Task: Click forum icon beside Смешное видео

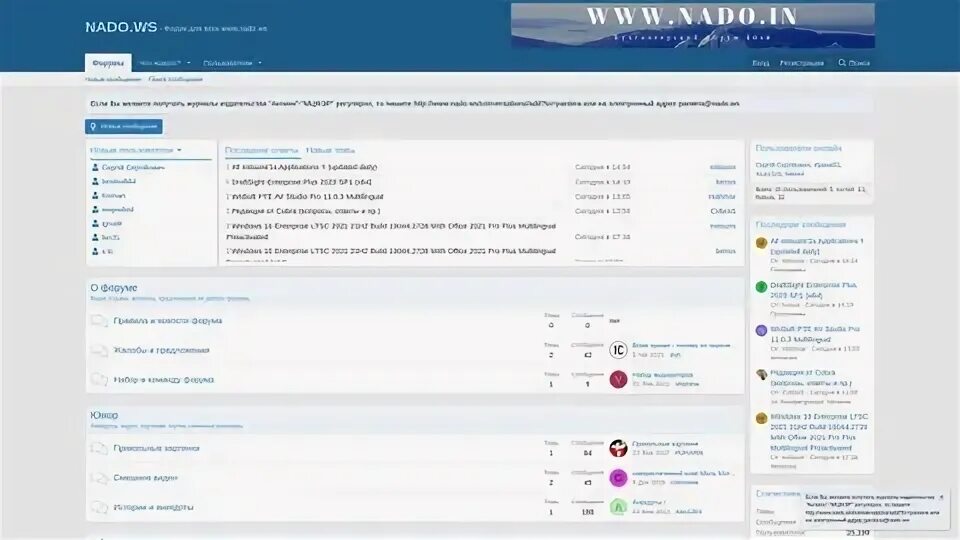Action: 99,478
